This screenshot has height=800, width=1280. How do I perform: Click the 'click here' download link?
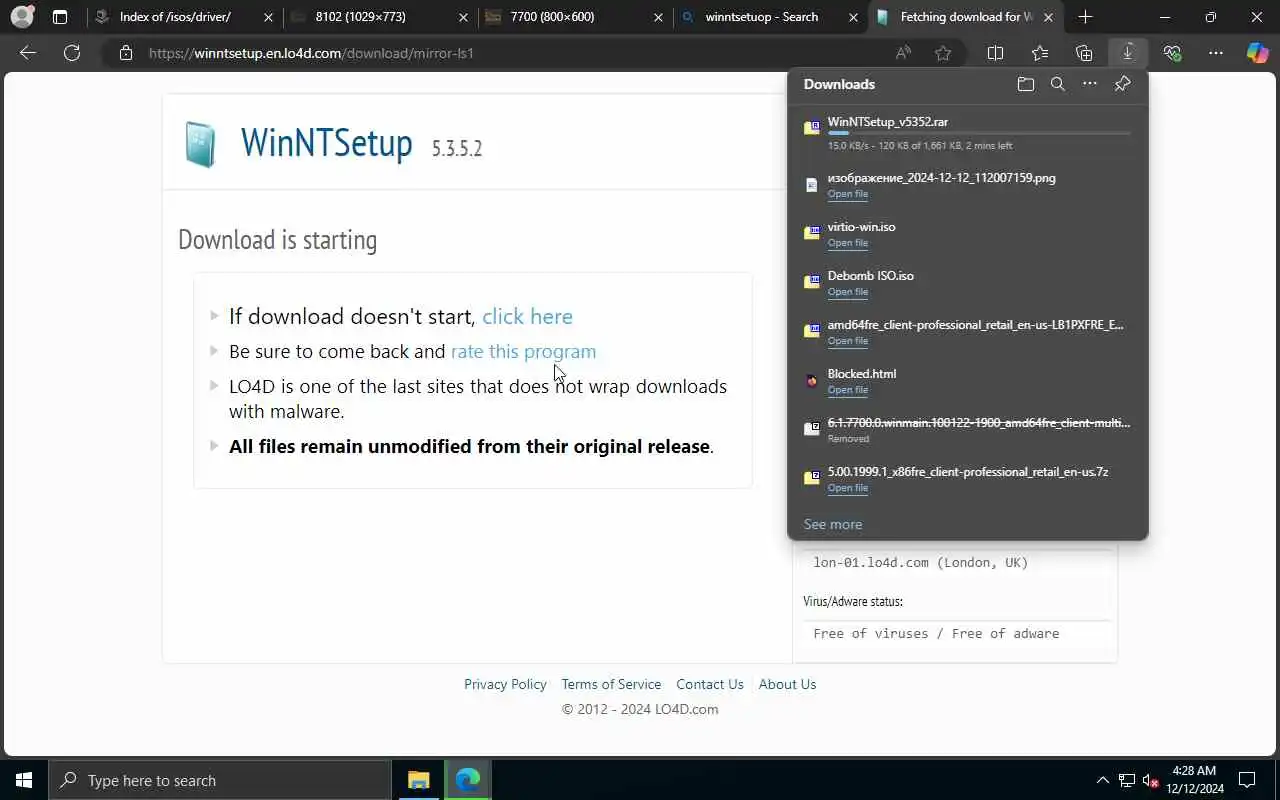[x=527, y=316]
